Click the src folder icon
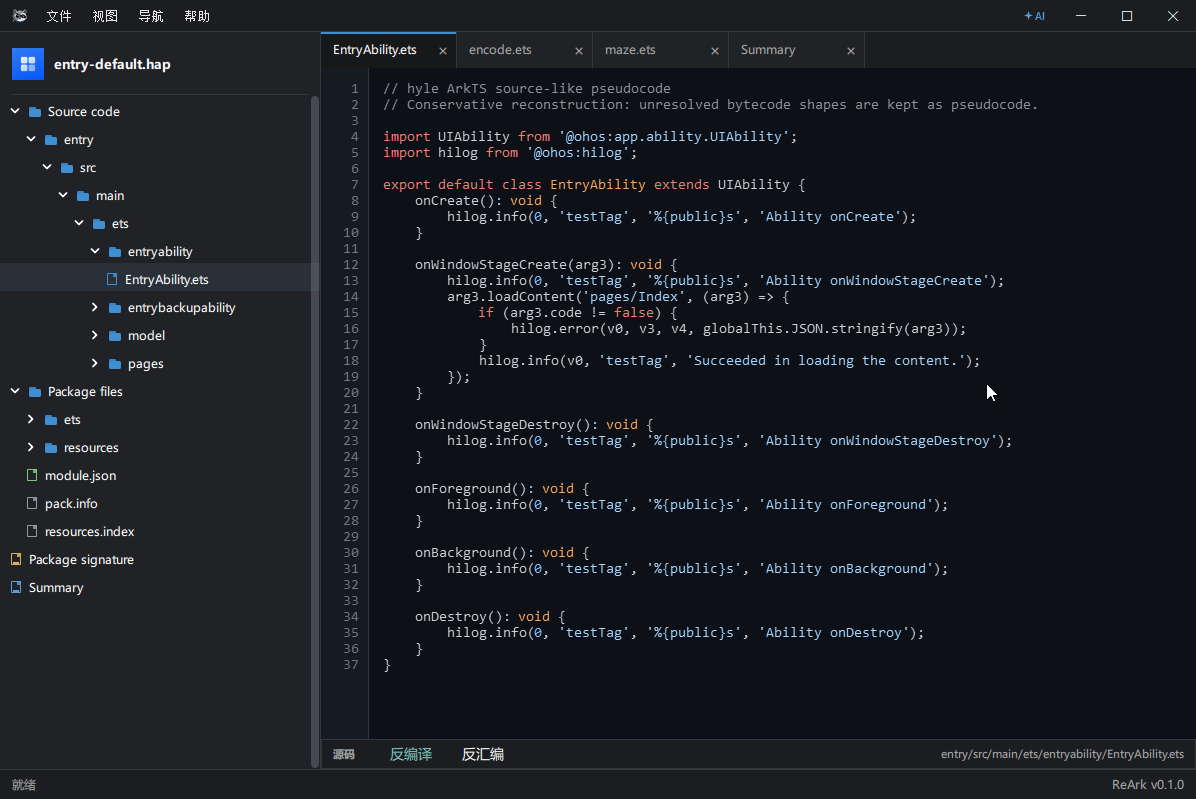Viewport: 1196px width, 799px height. coord(67,168)
